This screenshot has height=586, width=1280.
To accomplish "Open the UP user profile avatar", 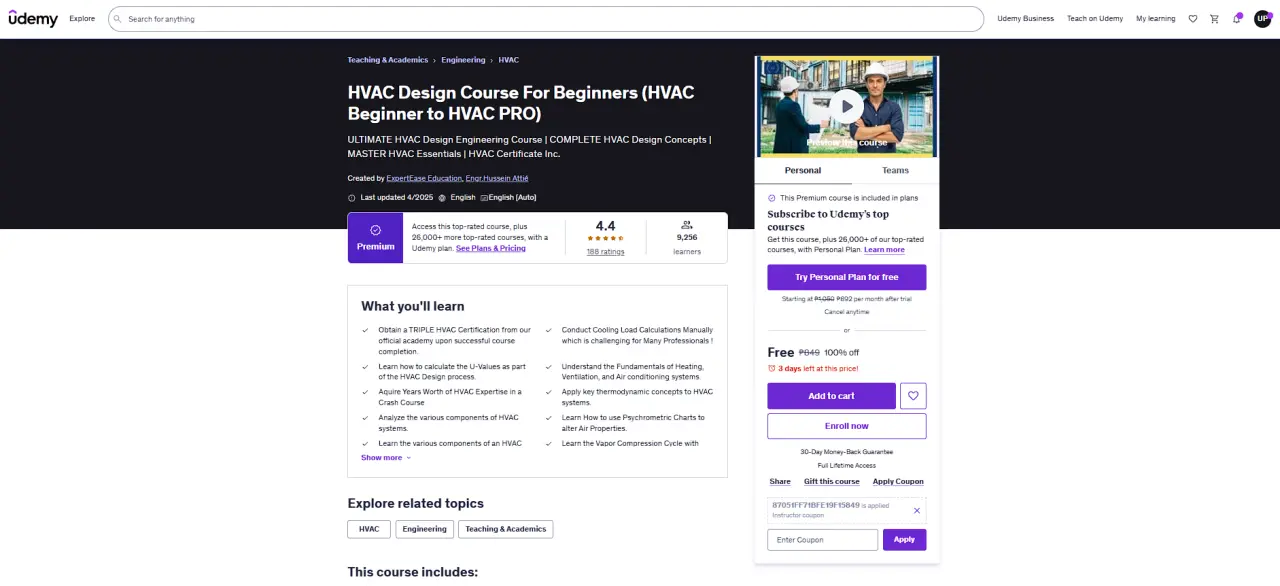I will tap(1262, 19).
